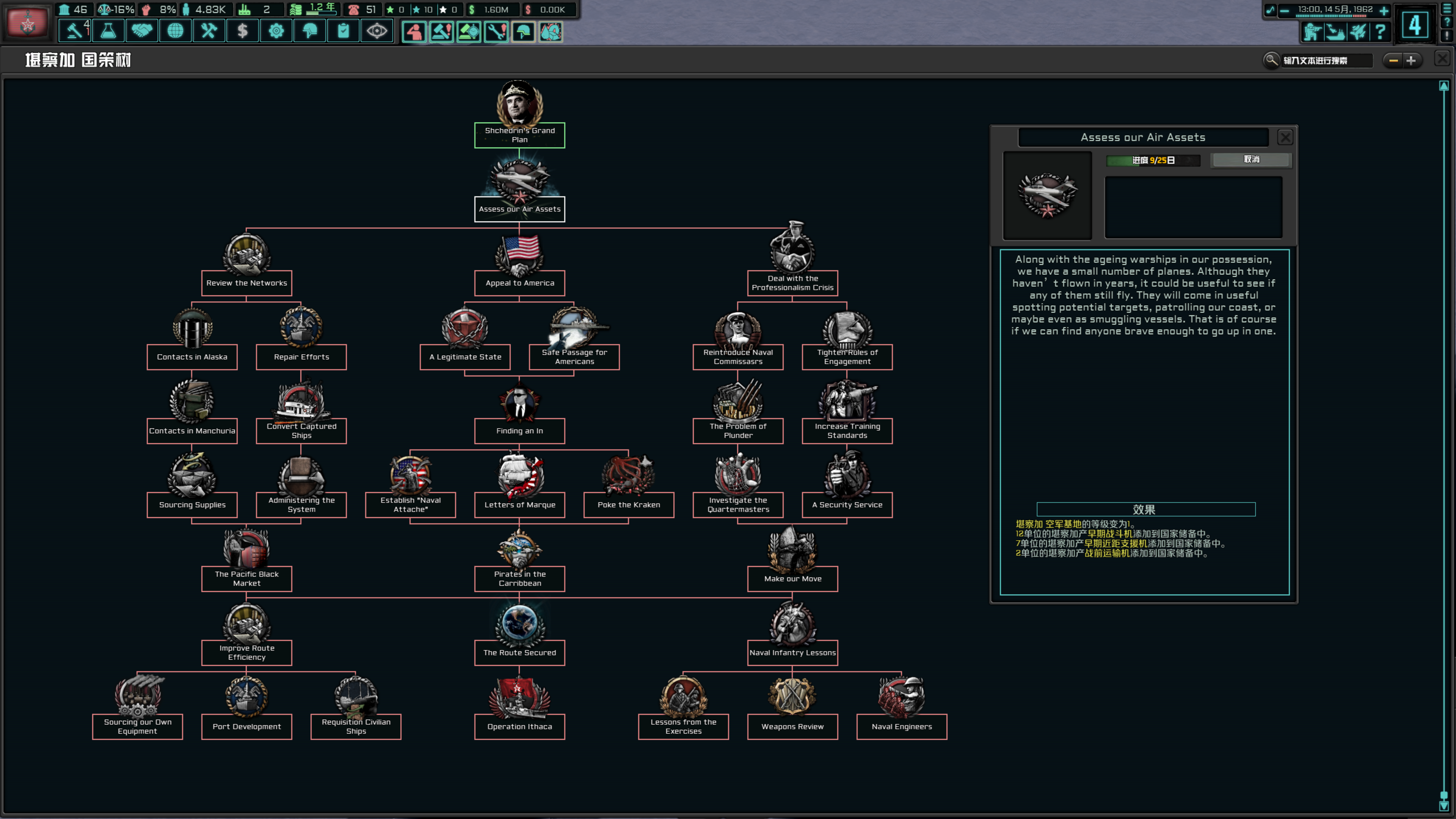Screen dimensions: 1456x819
Task: Select The Pacific Black Market focus
Action: pyautogui.click(x=246, y=579)
